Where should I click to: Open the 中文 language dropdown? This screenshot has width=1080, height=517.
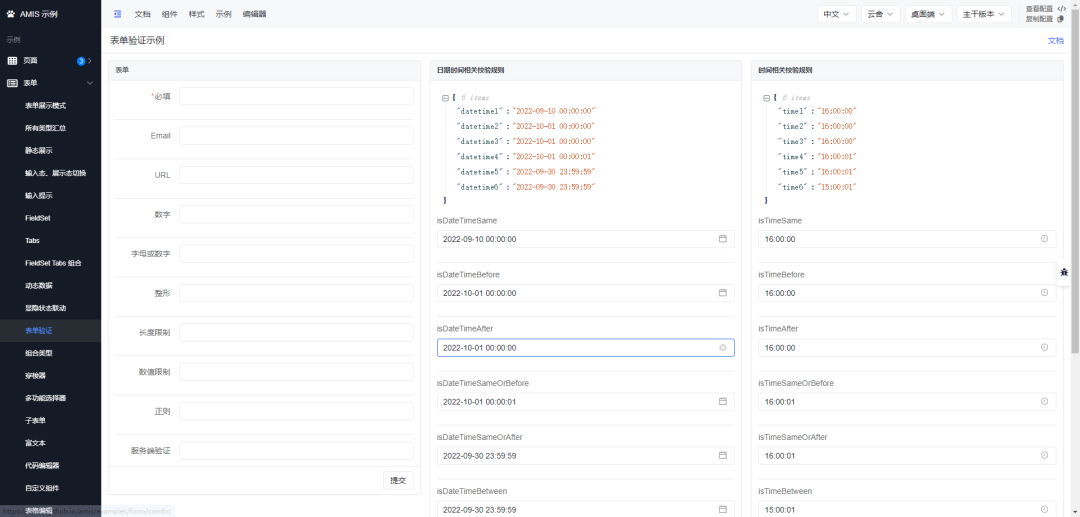(836, 14)
